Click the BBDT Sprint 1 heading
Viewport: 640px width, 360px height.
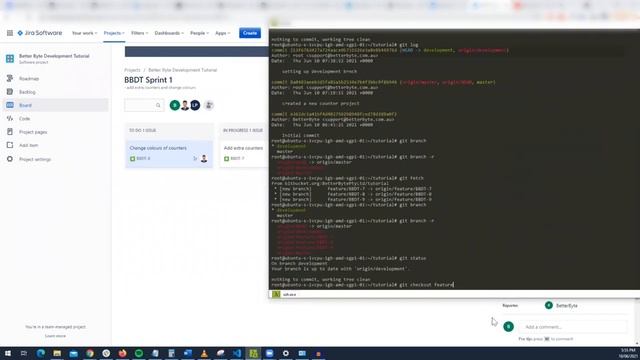148,80
